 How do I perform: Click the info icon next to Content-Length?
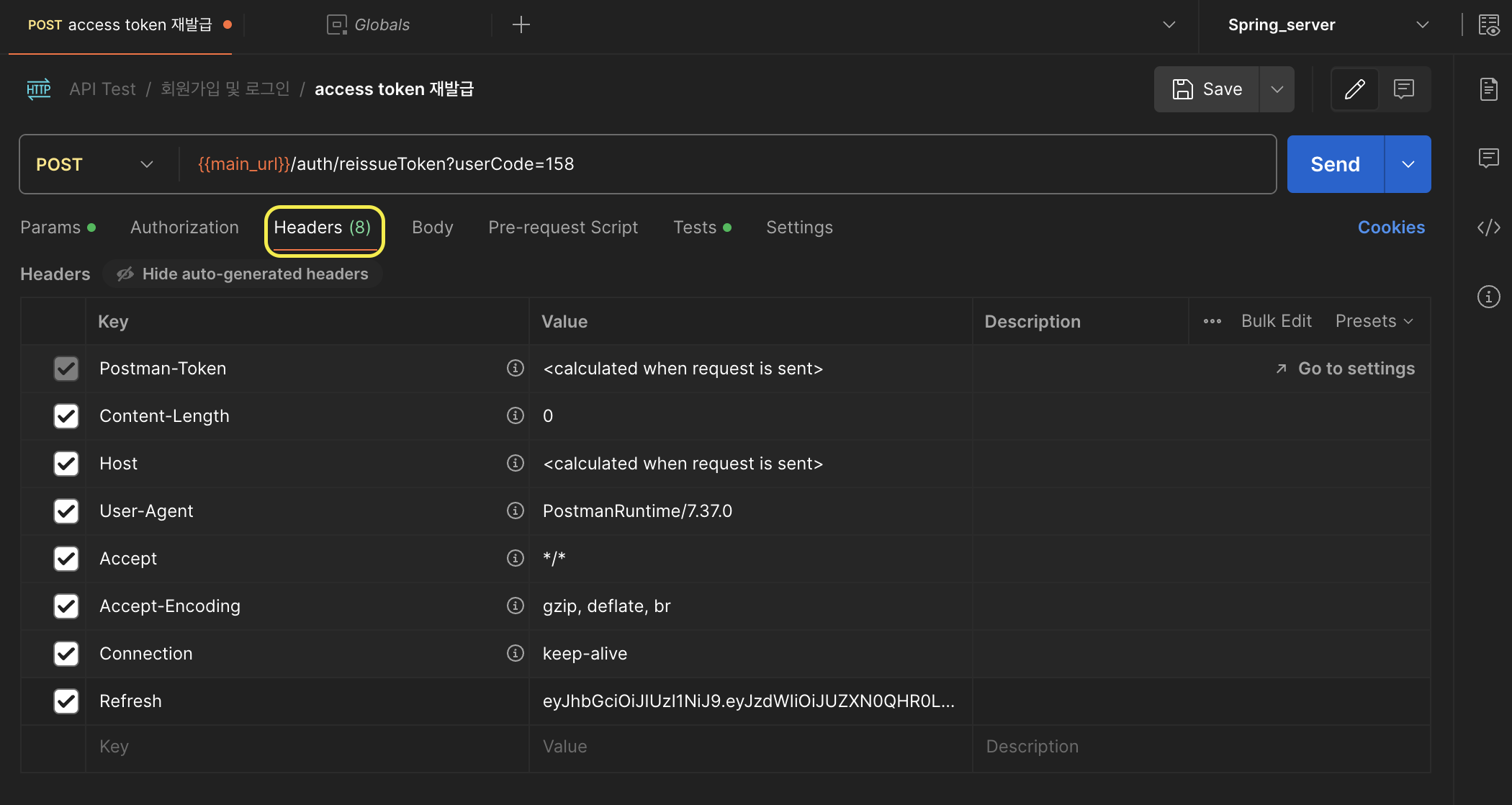[x=515, y=415]
